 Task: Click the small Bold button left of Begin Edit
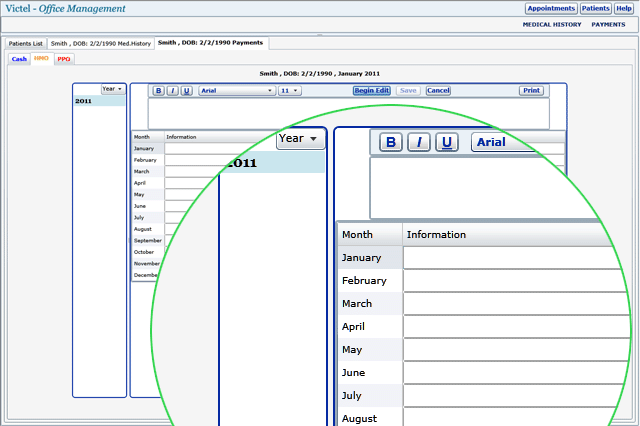pyautogui.click(x=158, y=91)
